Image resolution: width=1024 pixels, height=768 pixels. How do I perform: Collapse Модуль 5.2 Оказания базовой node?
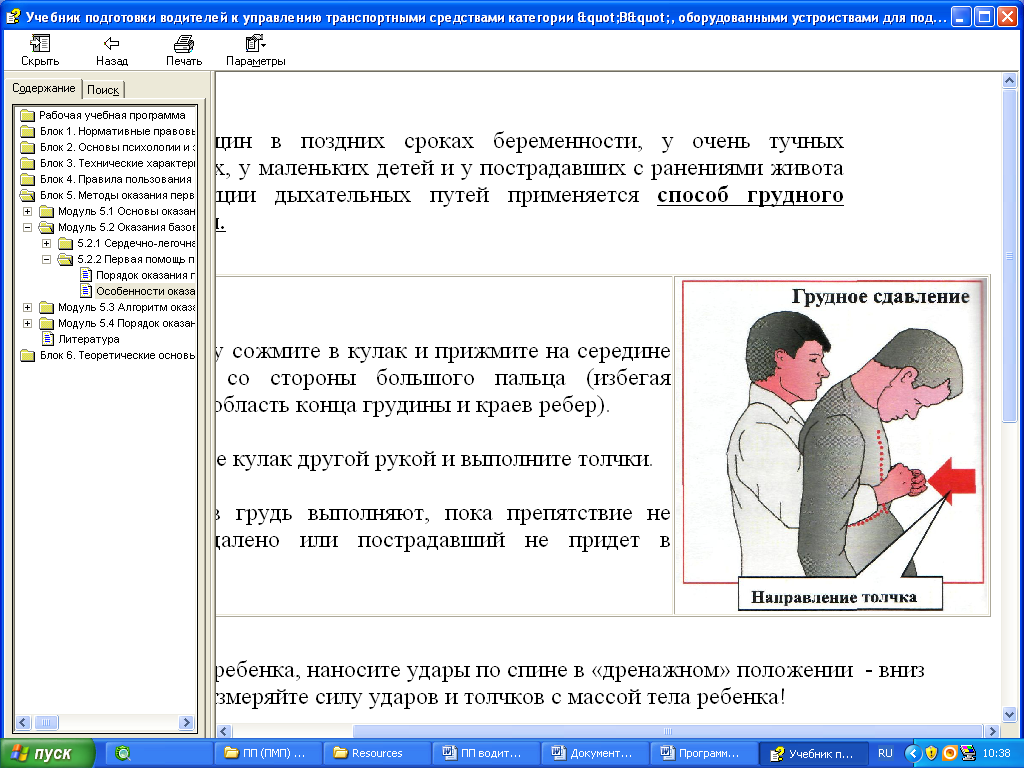tap(27, 227)
